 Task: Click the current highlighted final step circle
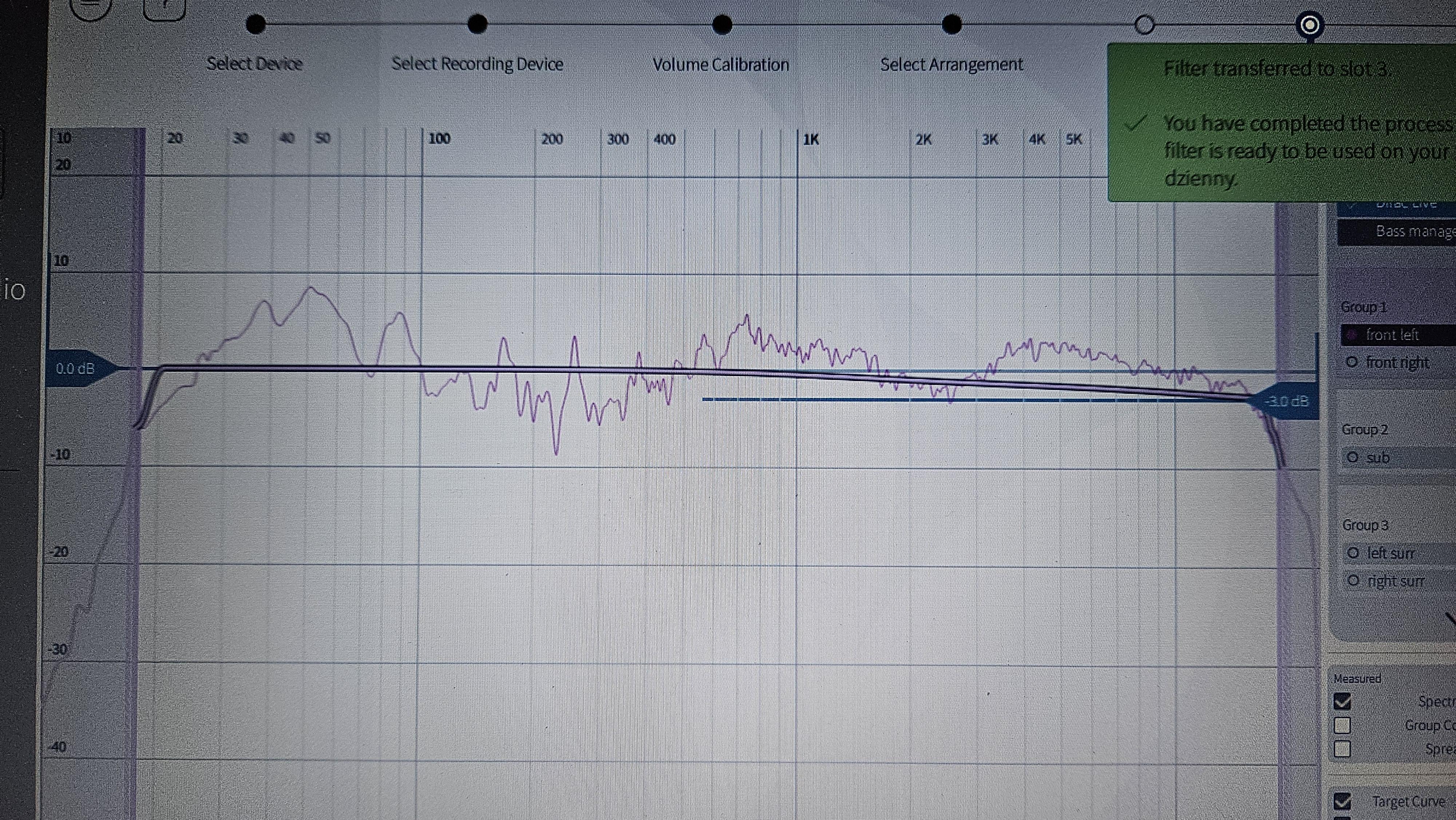[x=1310, y=25]
